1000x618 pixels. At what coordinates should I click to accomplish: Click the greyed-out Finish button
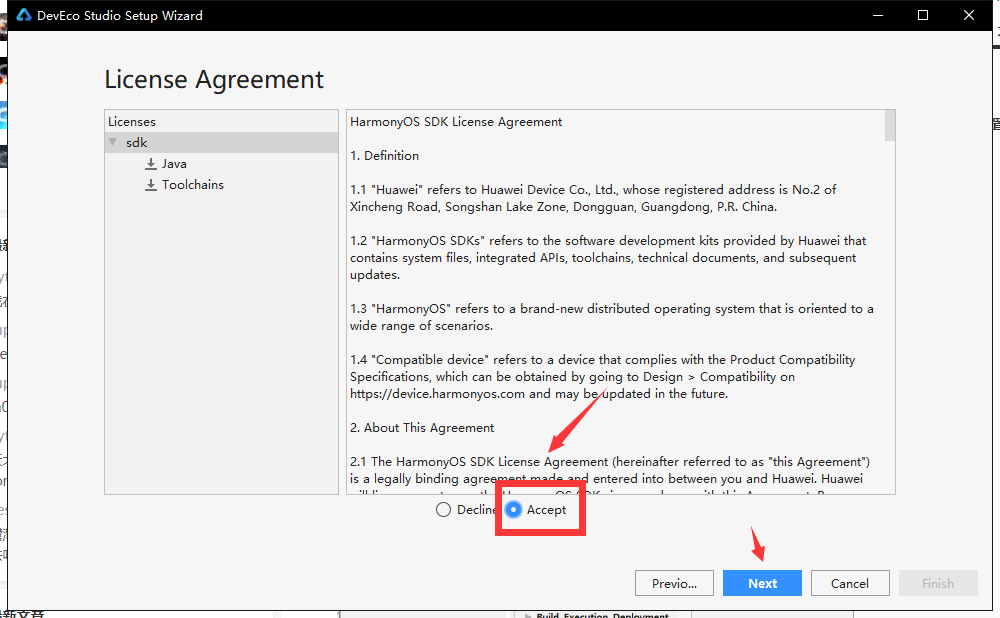[938, 583]
